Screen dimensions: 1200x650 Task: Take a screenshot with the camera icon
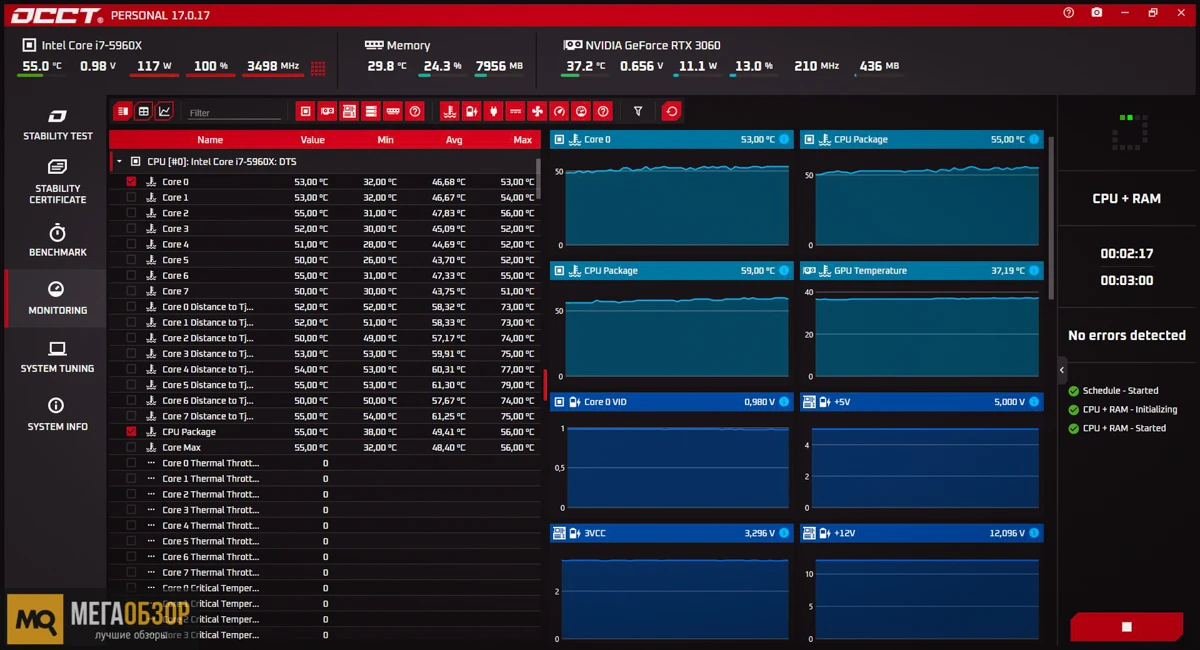[1097, 13]
